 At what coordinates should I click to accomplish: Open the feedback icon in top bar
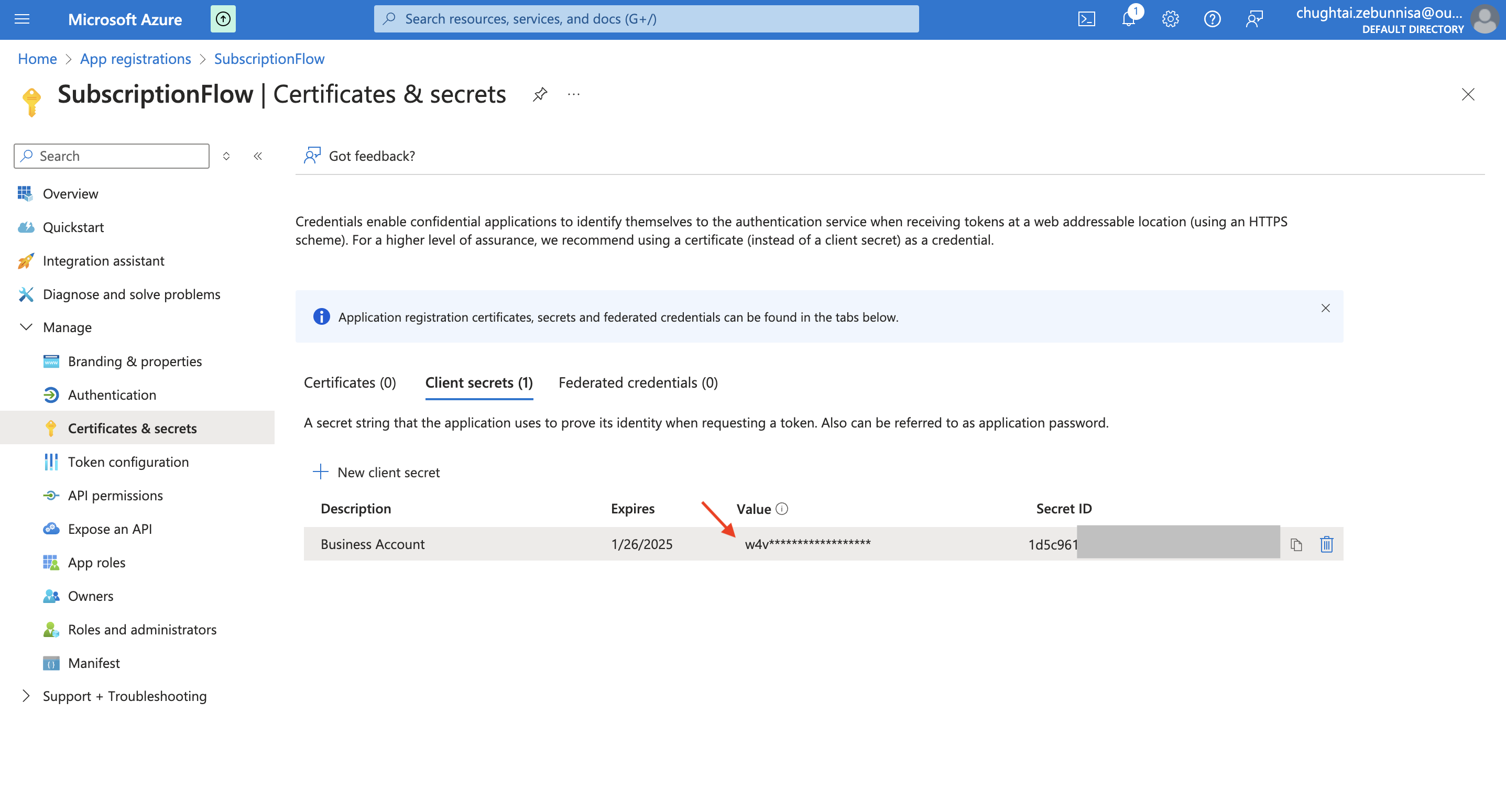click(x=1254, y=19)
